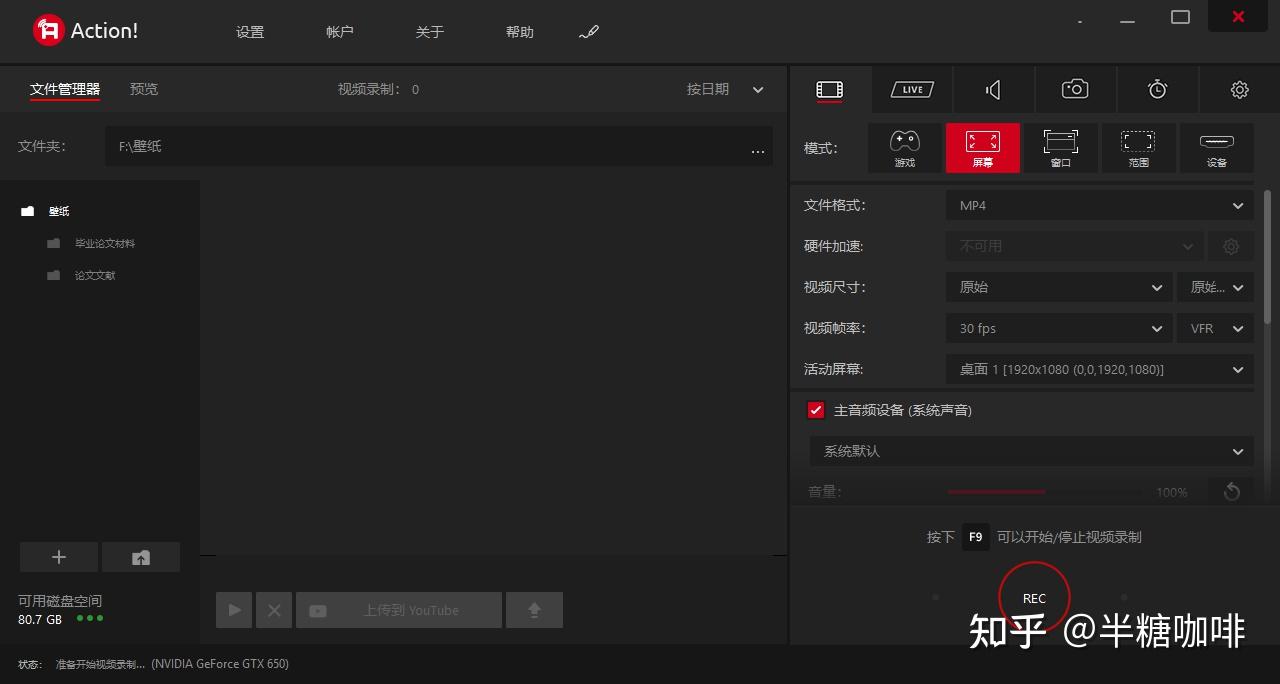Open the 设置 menu

click(250, 32)
